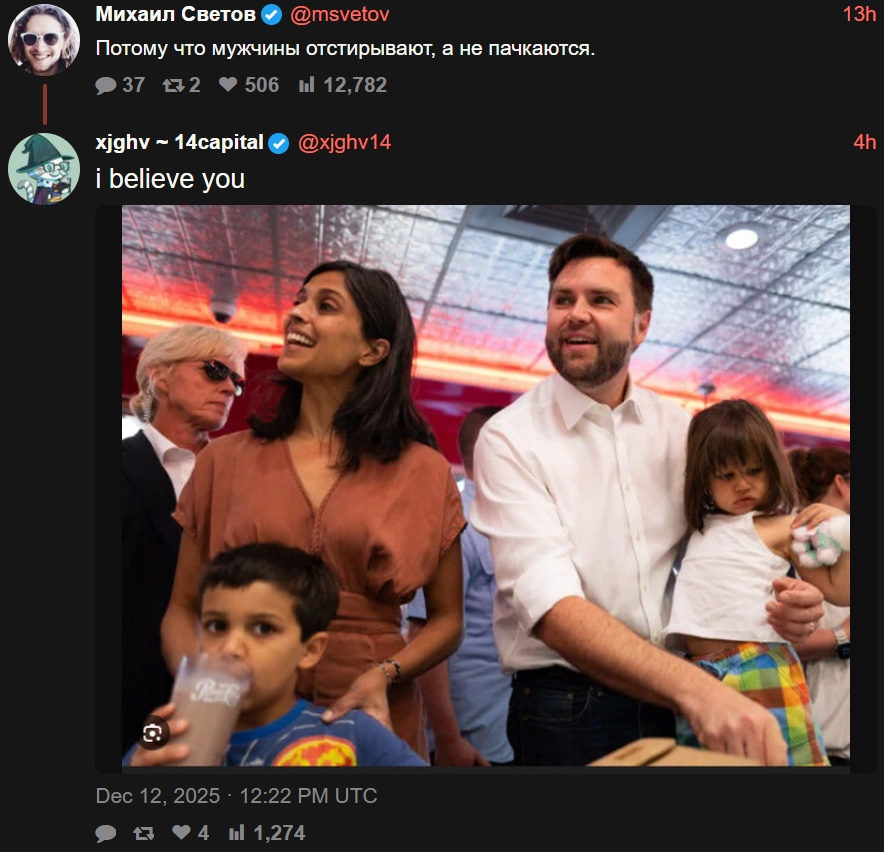Open Михаил Светов's profile avatar

[44, 40]
